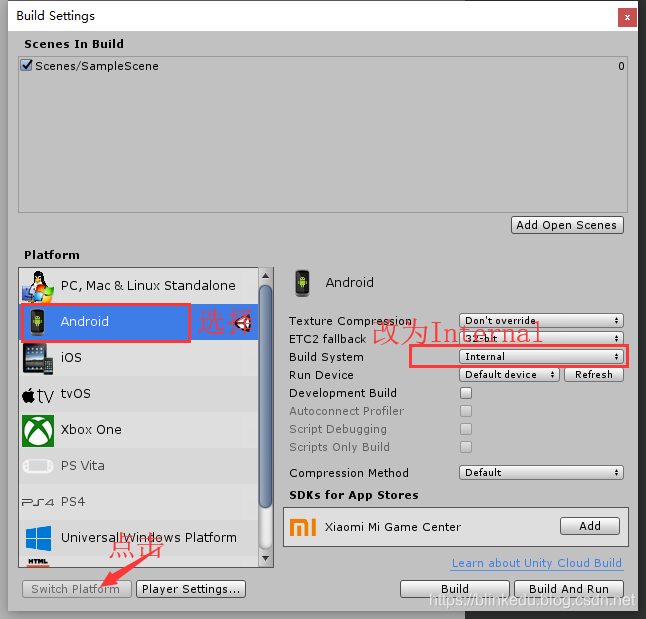The width and height of the screenshot is (646, 619).
Task: Click the Xbox One green logo icon
Action: (38, 431)
